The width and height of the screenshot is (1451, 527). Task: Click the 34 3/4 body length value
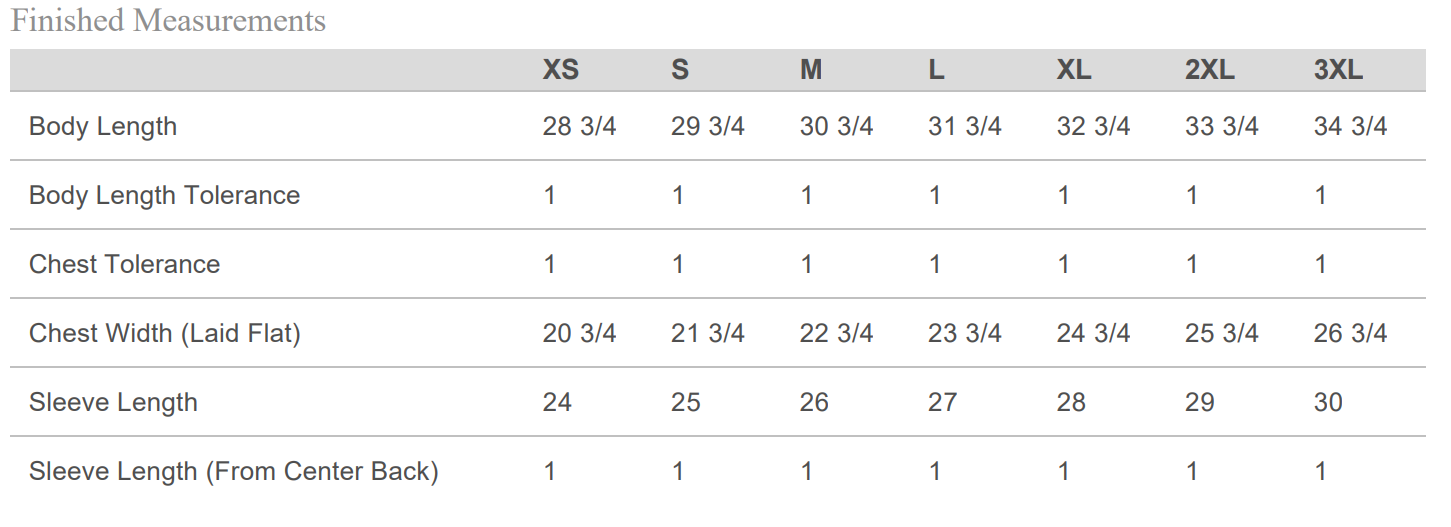(1350, 126)
